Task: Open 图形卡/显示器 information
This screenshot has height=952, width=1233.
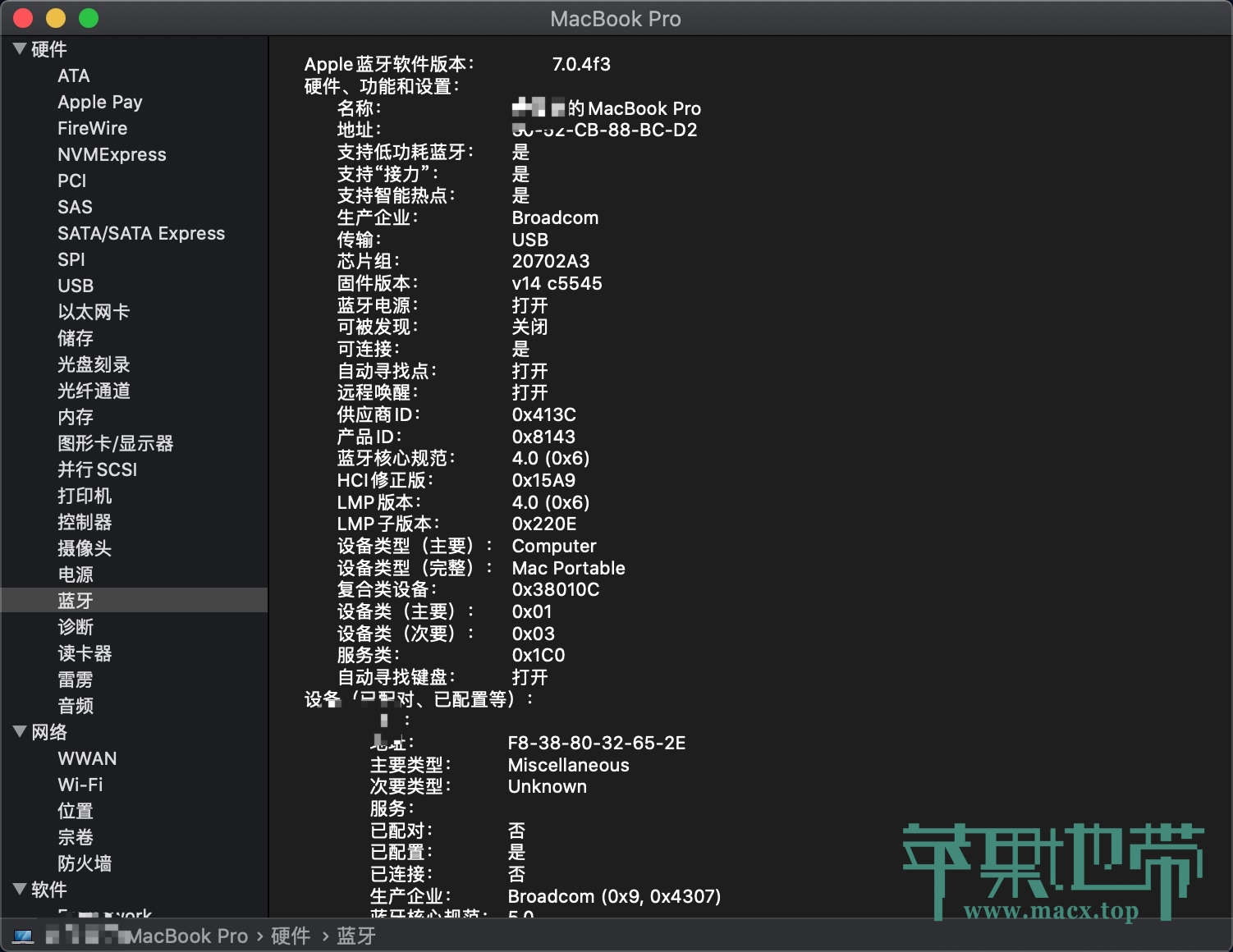Action: 115,443
